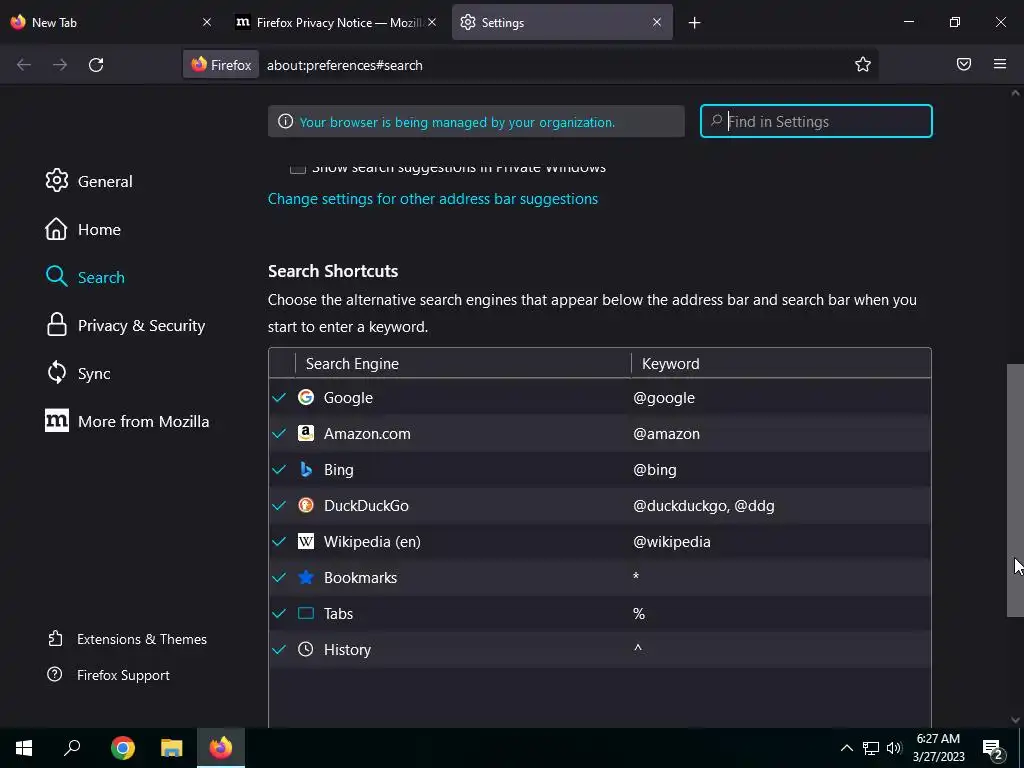Image resolution: width=1024 pixels, height=768 pixels.
Task: Open the notification center icon
Action: tap(993, 749)
